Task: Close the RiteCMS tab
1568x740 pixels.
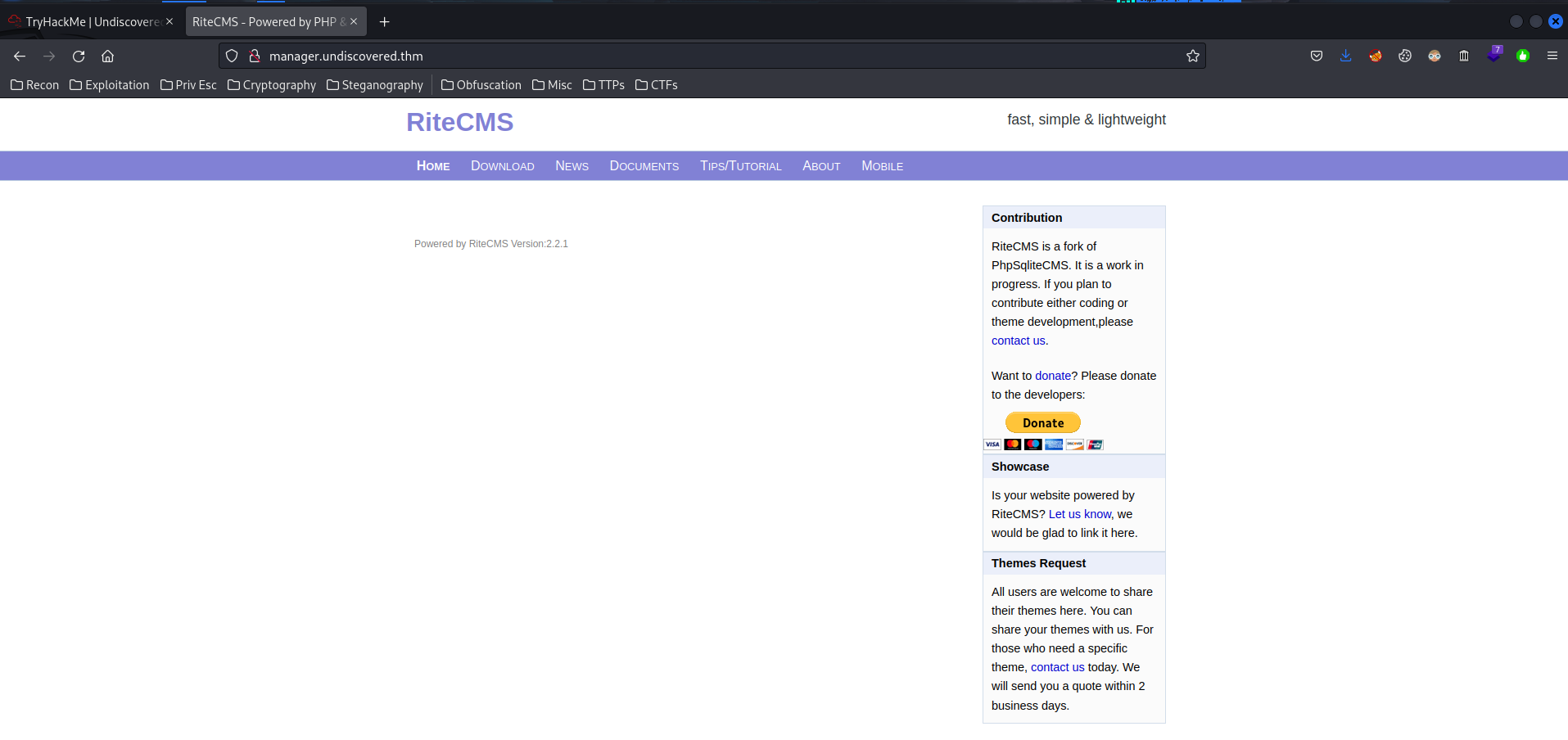Action: click(354, 21)
